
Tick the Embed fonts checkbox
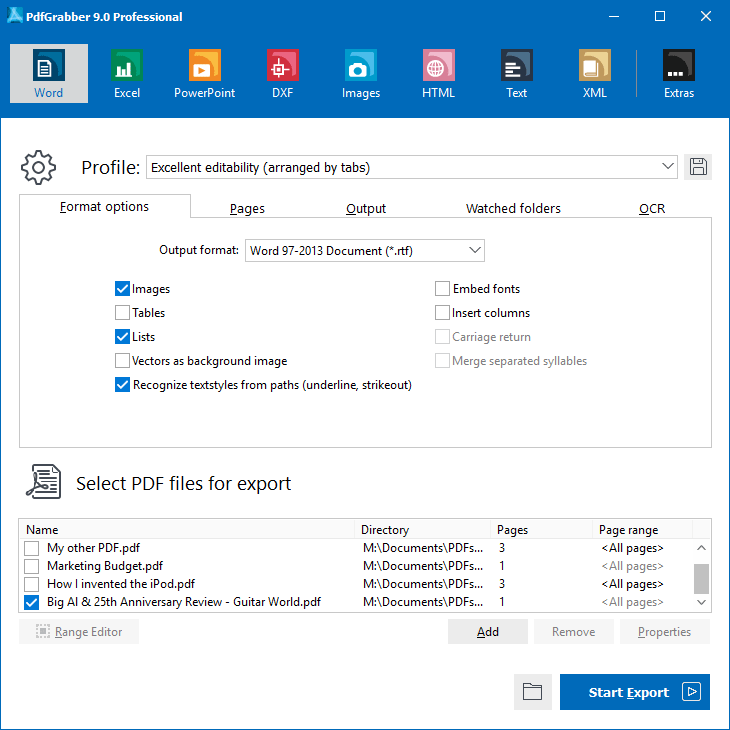click(442, 289)
